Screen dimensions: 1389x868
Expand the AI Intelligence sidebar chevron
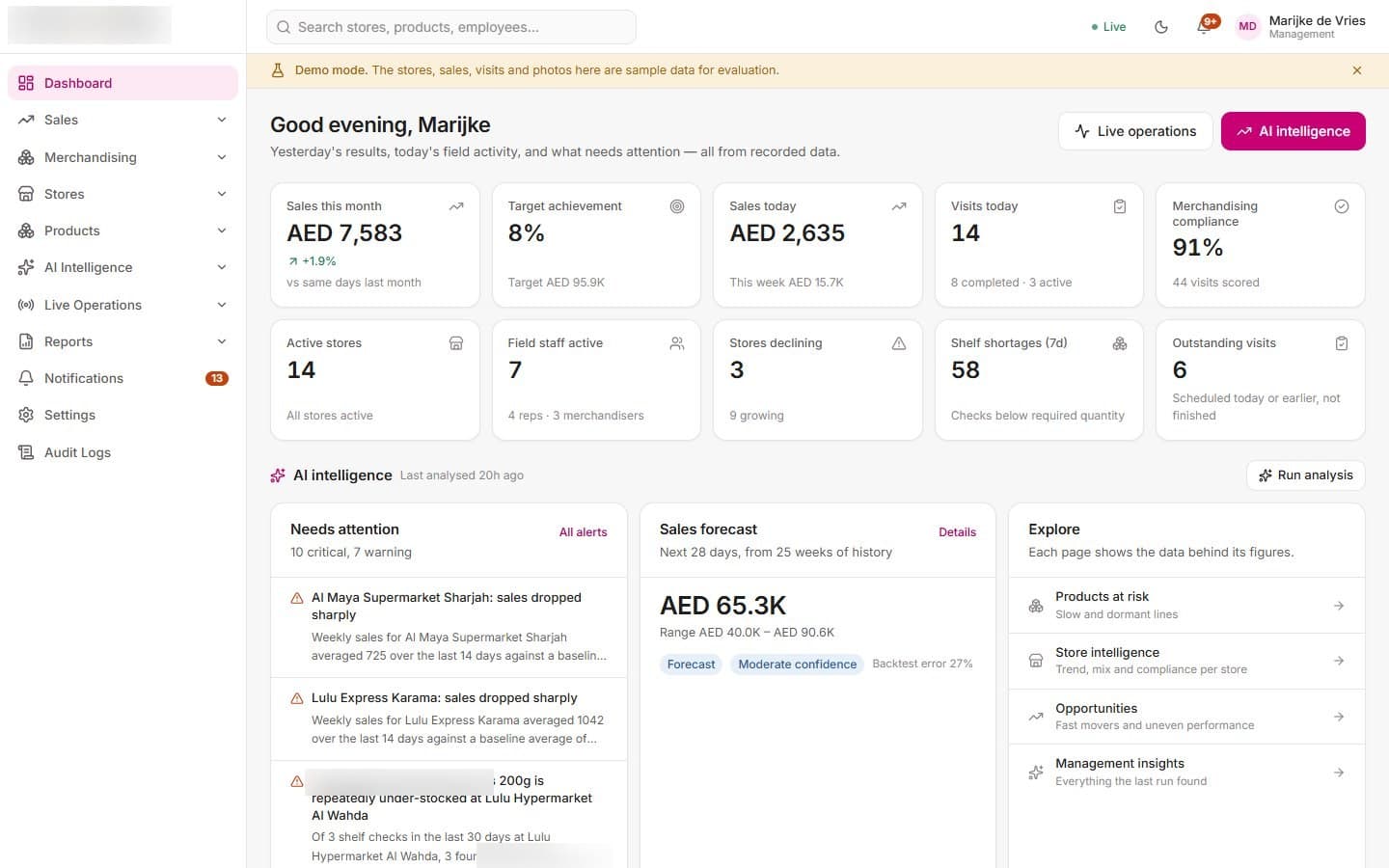[x=222, y=267]
